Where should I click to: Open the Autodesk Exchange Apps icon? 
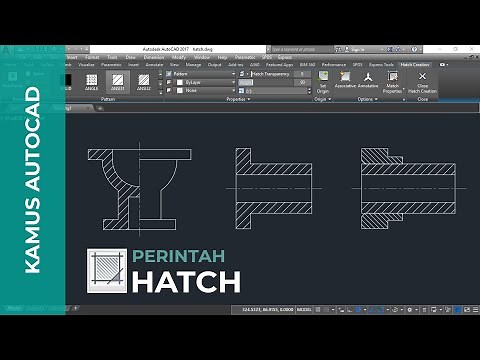click(x=390, y=49)
